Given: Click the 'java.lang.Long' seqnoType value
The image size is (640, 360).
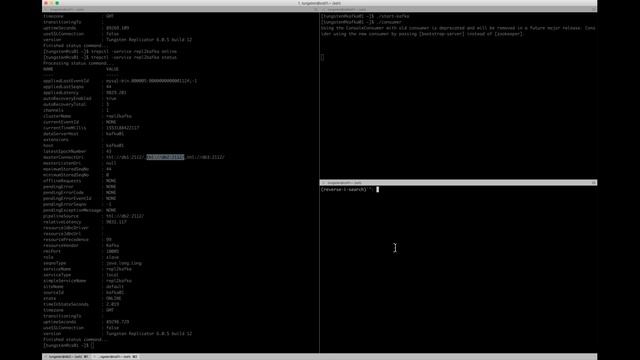Looking at the screenshot, I should [124, 263].
